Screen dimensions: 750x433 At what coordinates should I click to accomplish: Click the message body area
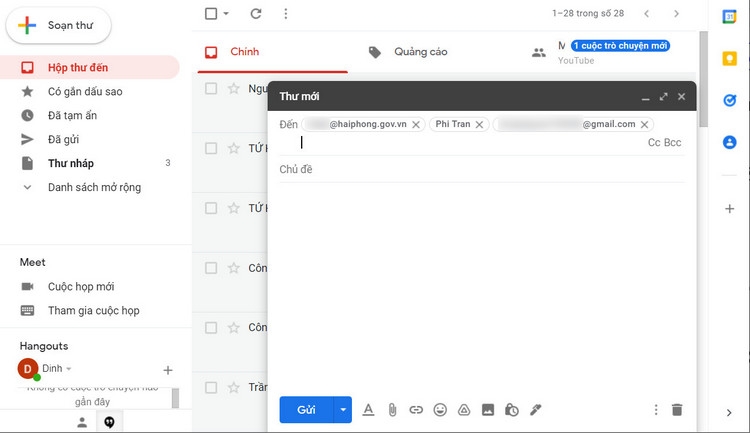pos(482,287)
